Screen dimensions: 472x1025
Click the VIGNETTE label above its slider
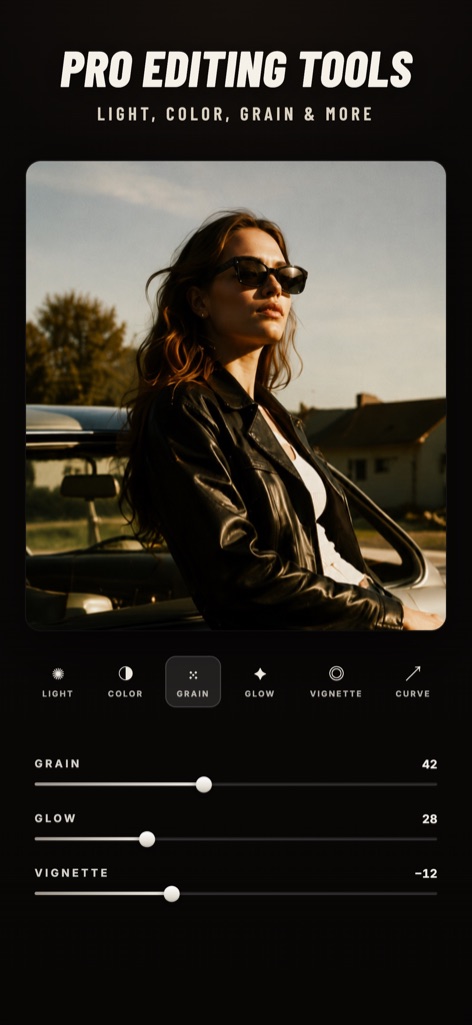[71, 873]
